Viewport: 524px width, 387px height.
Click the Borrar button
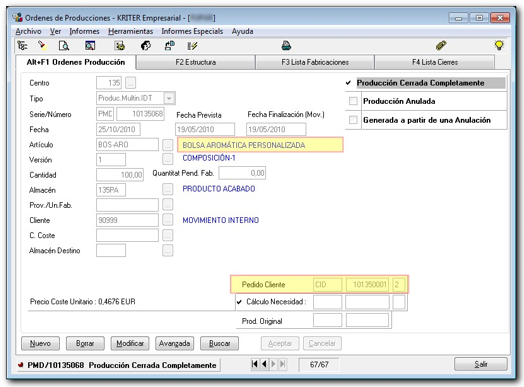coord(85,343)
